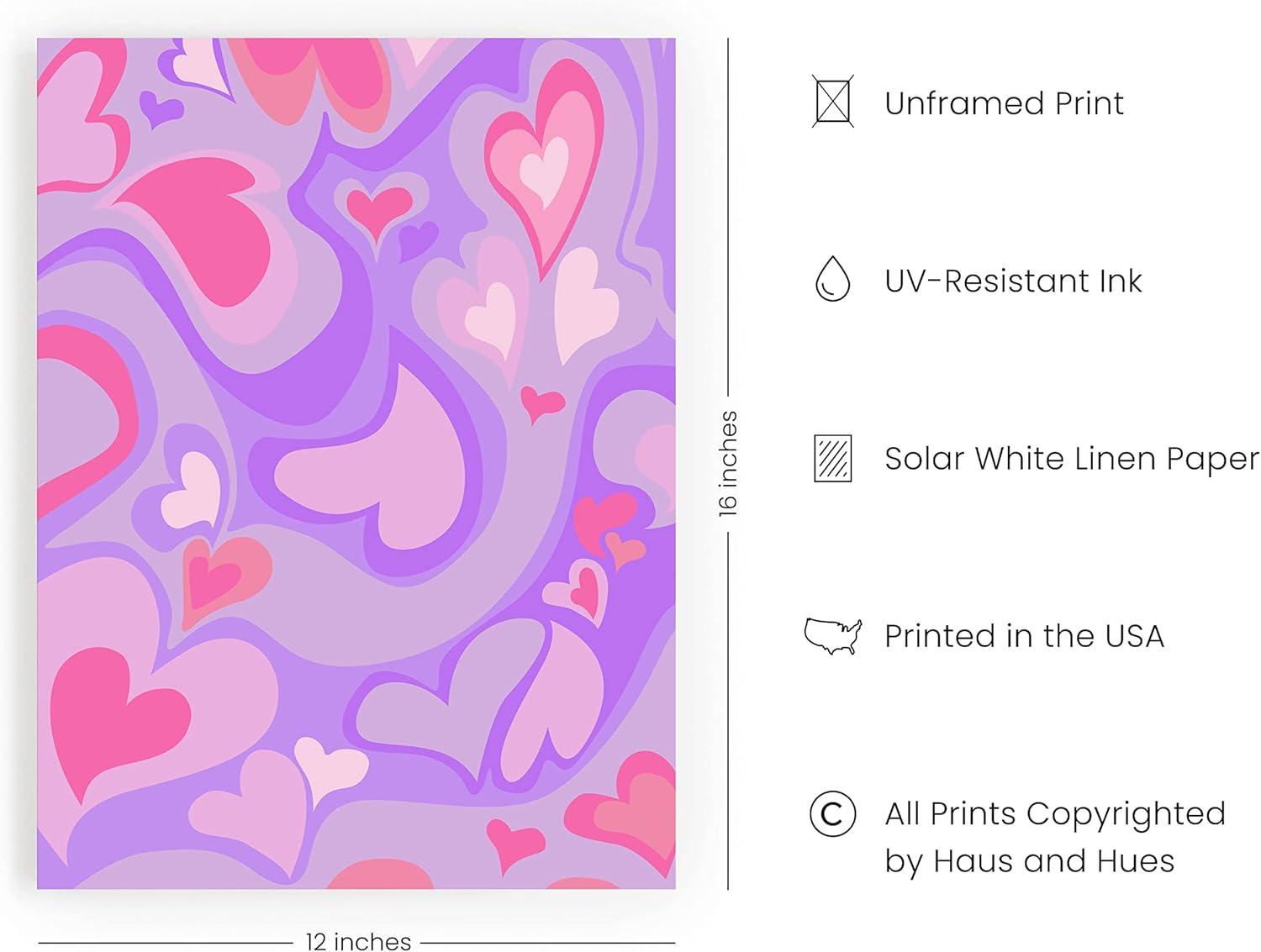Click the tiny purple heart near top-left

click(161, 108)
